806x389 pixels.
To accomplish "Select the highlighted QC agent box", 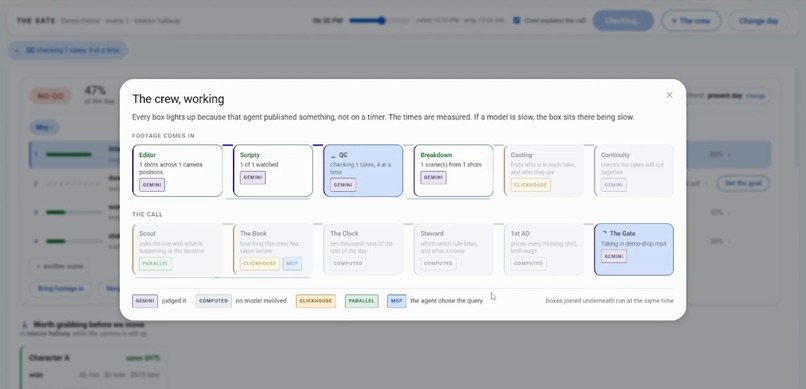I will [x=363, y=171].
